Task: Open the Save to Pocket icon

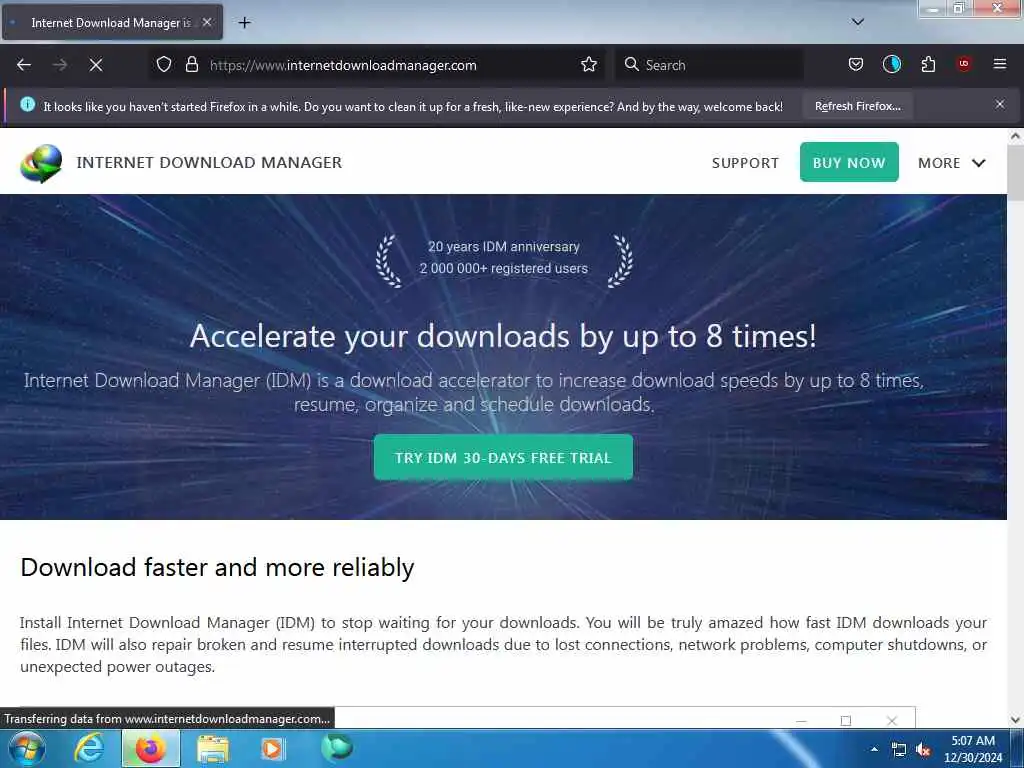Action: coord(856,65)
